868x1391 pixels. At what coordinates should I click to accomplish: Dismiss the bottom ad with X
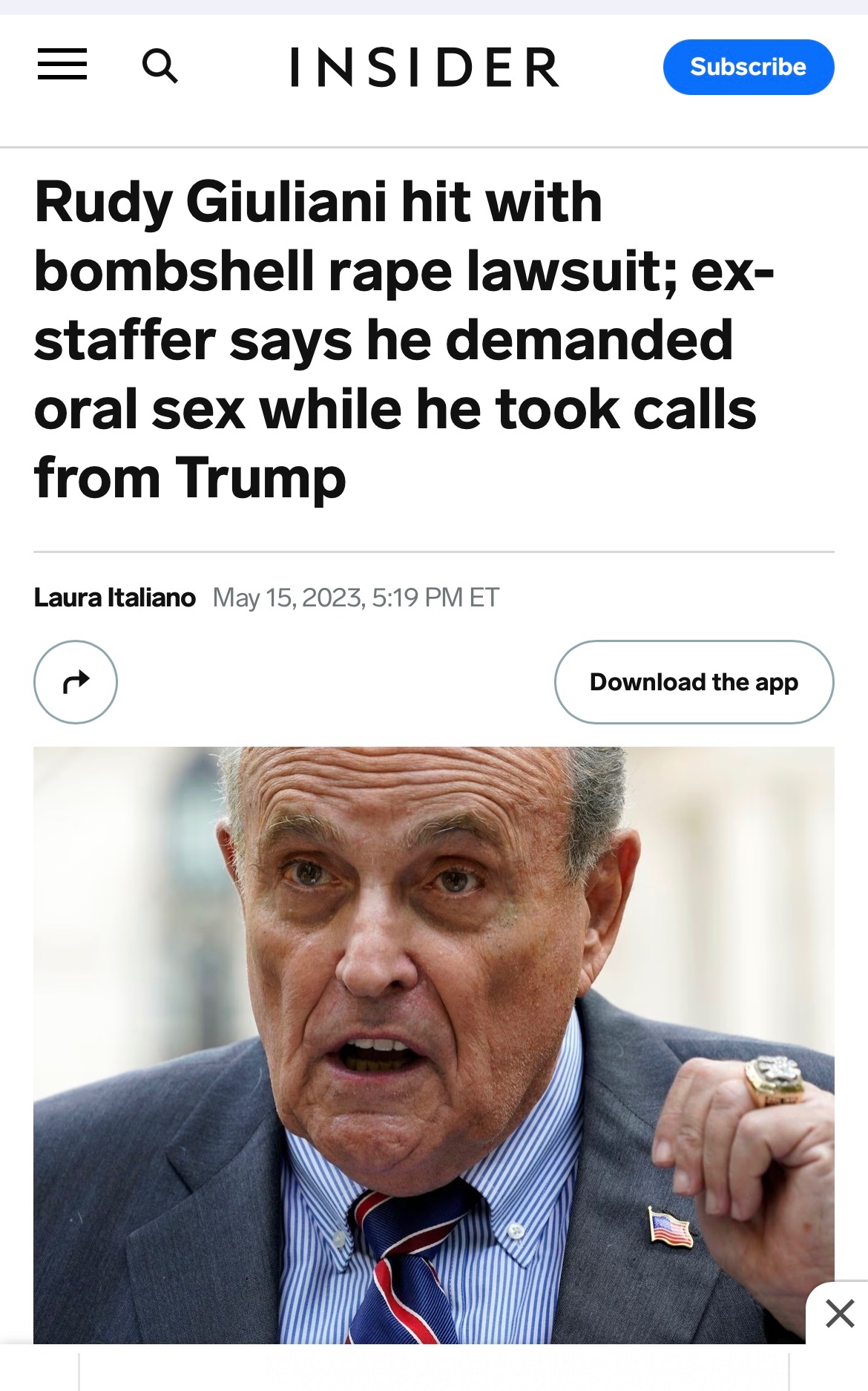(839, 1313)
